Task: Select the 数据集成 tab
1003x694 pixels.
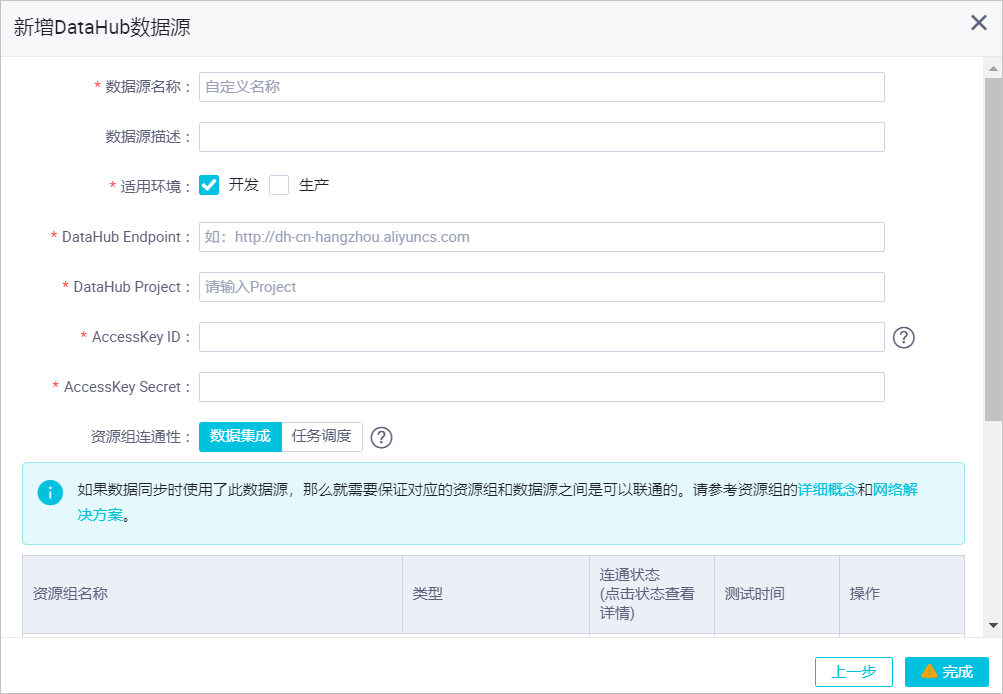Action: pos(241,437)
